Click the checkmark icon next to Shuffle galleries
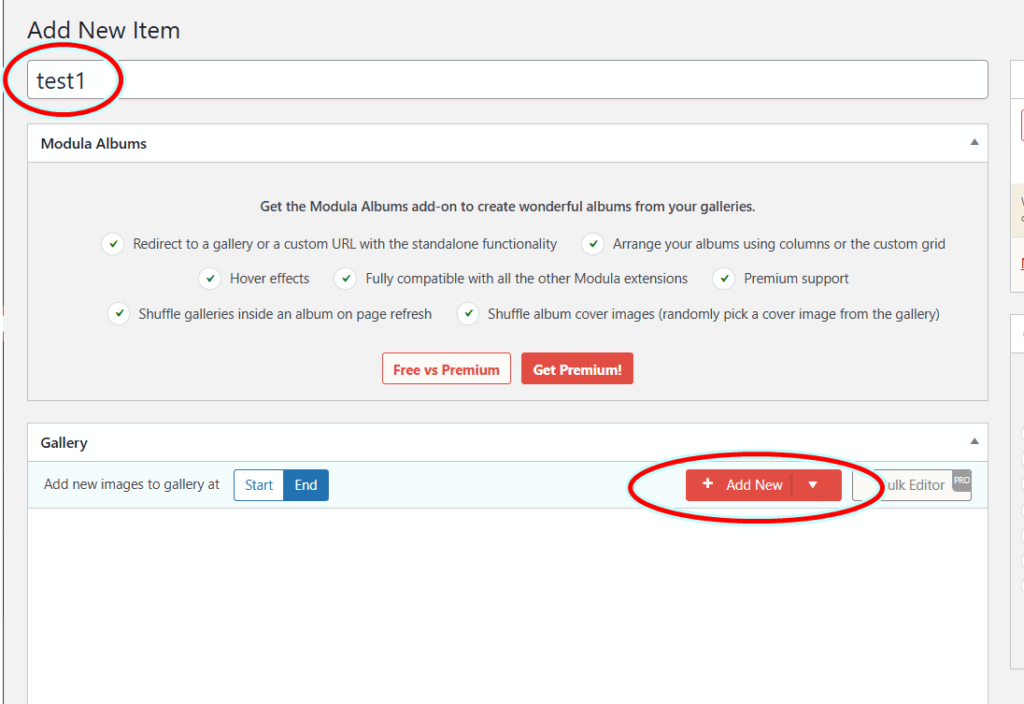This screenshot has height=704, width=1024. [119, 314]
